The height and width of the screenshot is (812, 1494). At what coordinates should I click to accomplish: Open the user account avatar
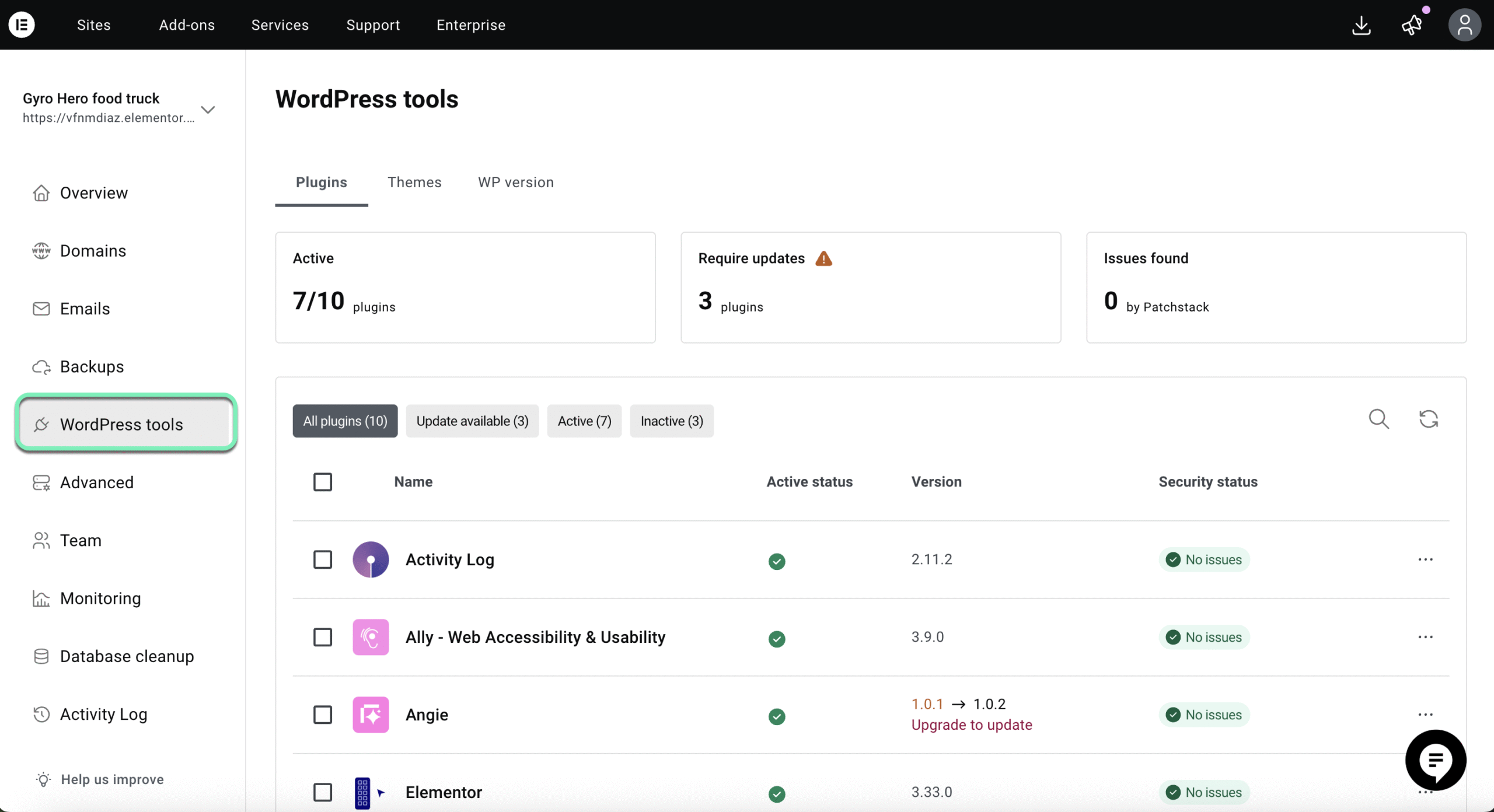click(1464, 25)
